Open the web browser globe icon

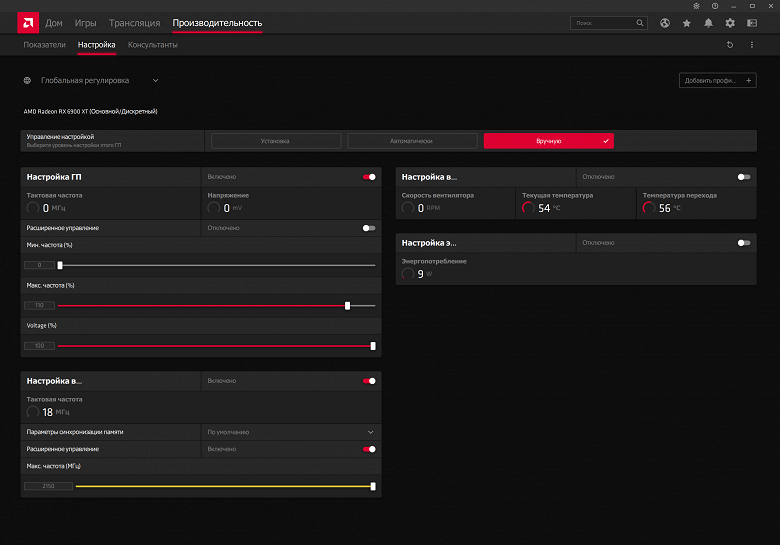coord(665,23)
